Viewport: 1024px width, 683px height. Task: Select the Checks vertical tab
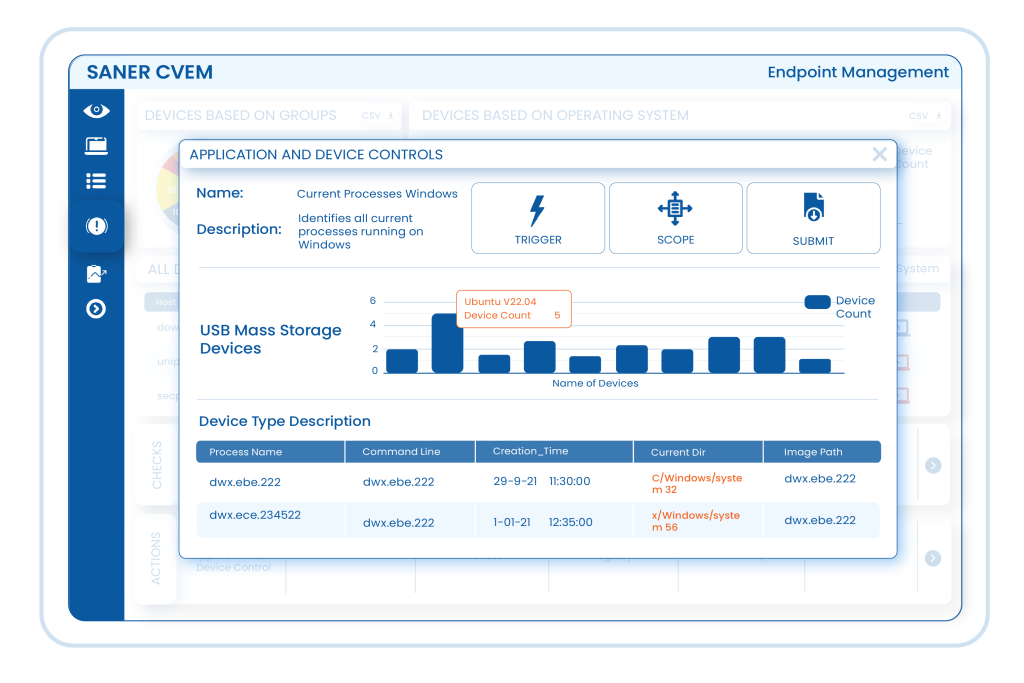tap(156, 466)
